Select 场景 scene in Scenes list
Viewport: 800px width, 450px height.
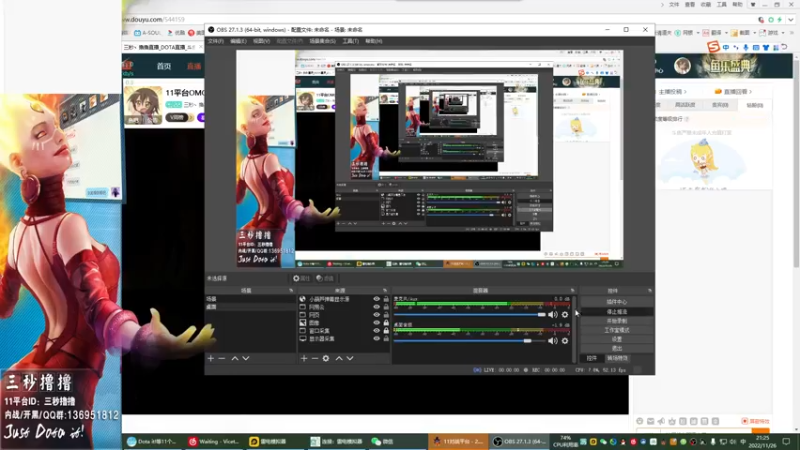click(x=250, y=299)
